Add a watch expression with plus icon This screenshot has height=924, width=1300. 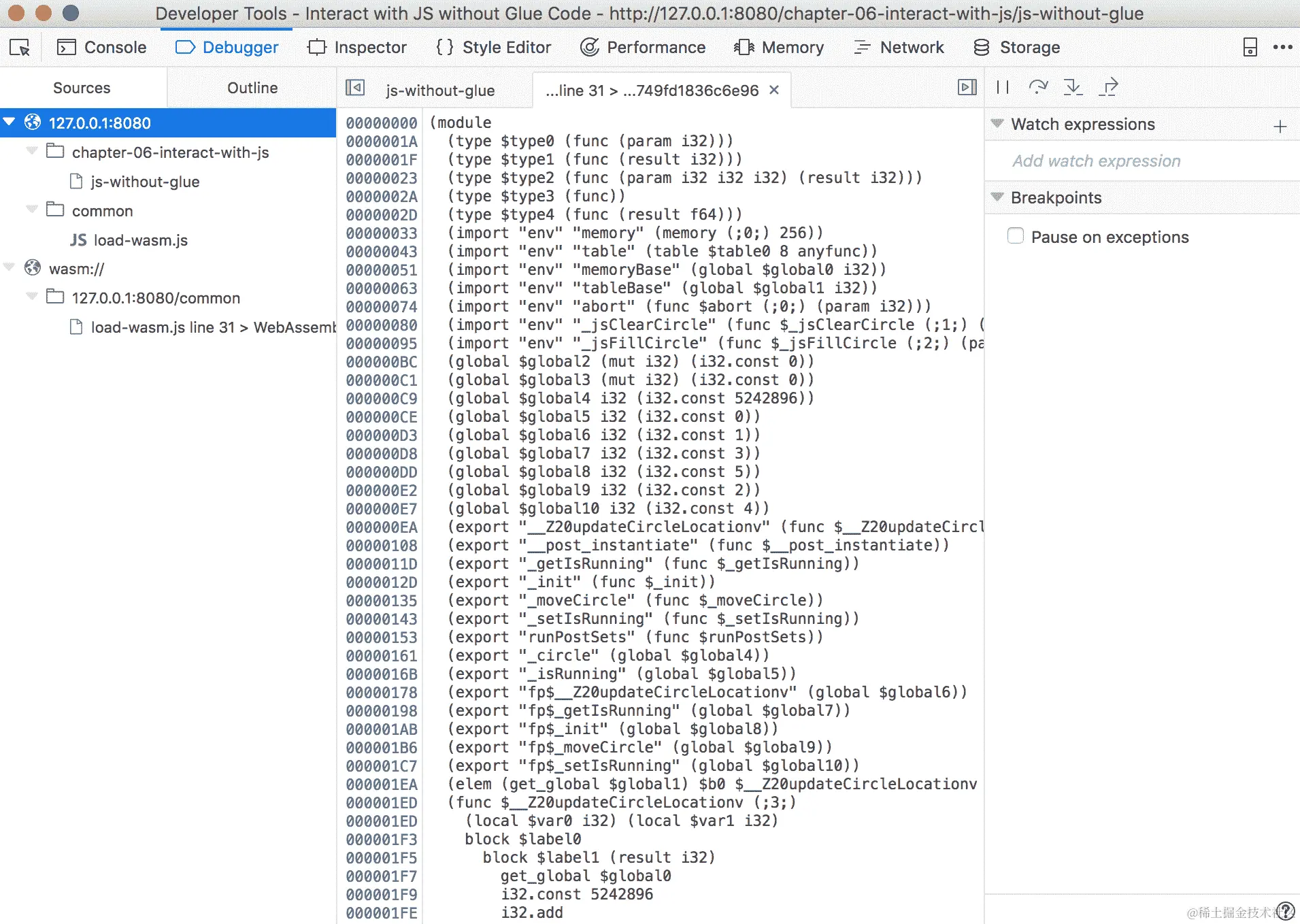coord(1280,127)
